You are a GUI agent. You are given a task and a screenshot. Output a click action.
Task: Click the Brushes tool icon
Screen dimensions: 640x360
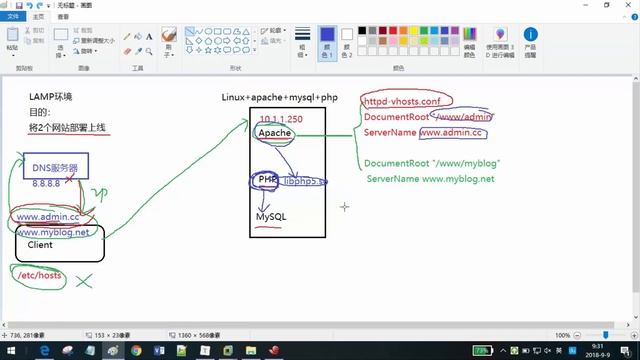coord(169,35)
